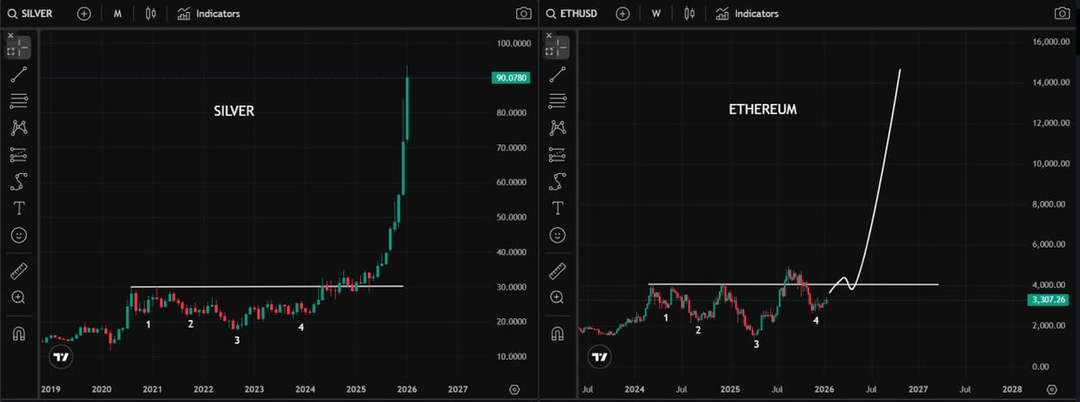Viewport: 1080px width, 402px height.
Task: Select the ruler measure tool on SILVER chart
Action: [x=19, y=271]
